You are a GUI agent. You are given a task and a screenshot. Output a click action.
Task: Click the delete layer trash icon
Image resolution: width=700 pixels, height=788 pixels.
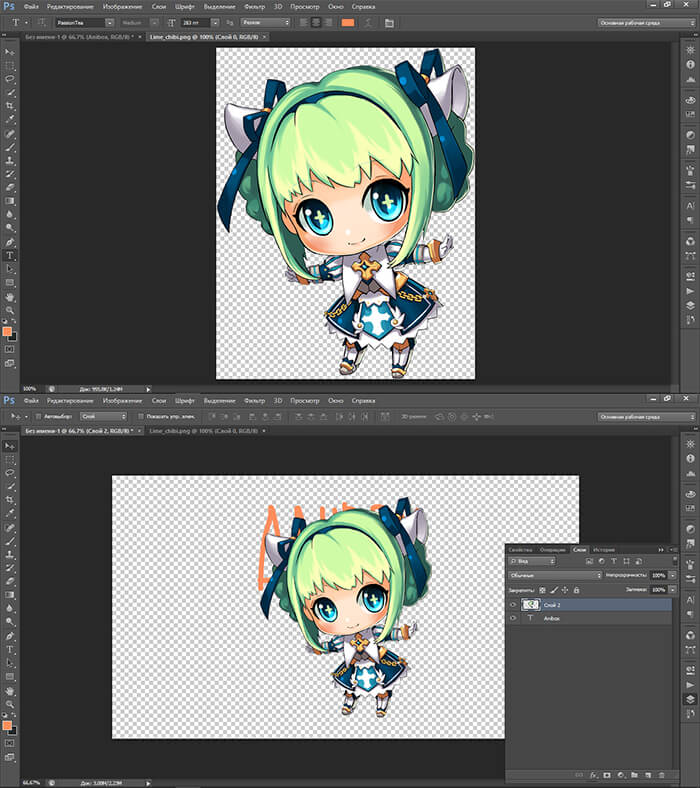point(661,775)
